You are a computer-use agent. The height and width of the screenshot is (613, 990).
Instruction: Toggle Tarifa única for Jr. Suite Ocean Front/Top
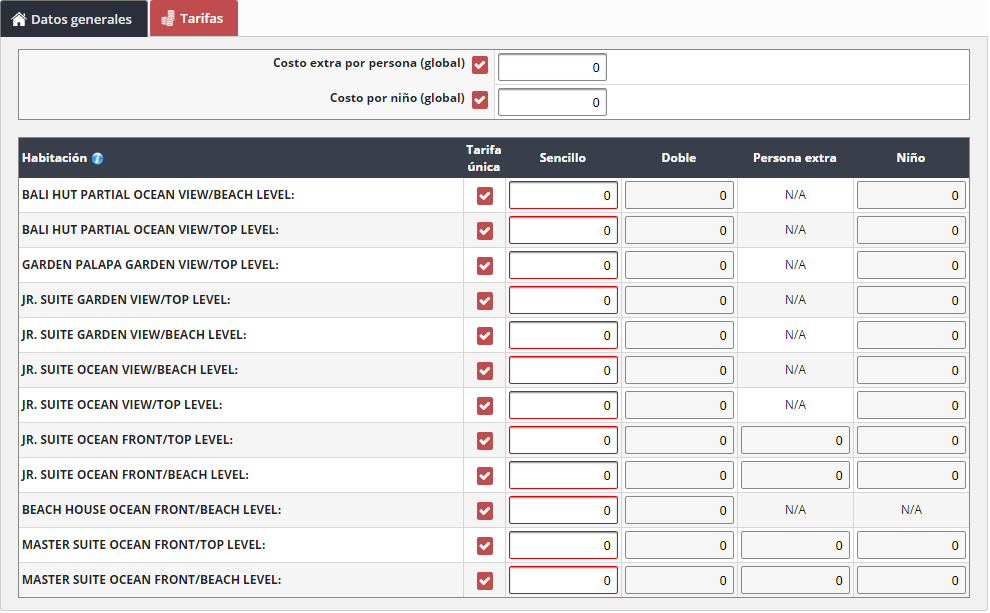coord(485,441)
